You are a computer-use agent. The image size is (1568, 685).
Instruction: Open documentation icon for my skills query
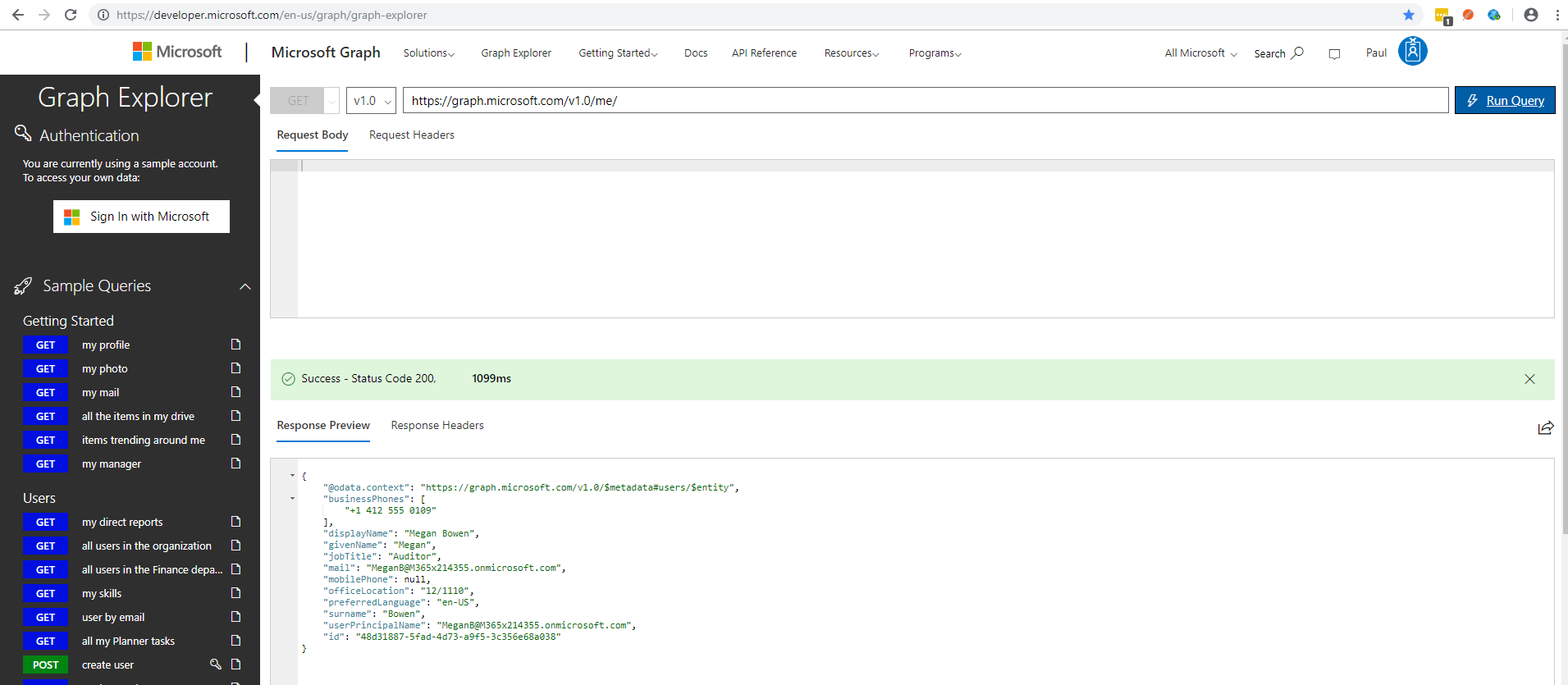click(x=235, y=593)
